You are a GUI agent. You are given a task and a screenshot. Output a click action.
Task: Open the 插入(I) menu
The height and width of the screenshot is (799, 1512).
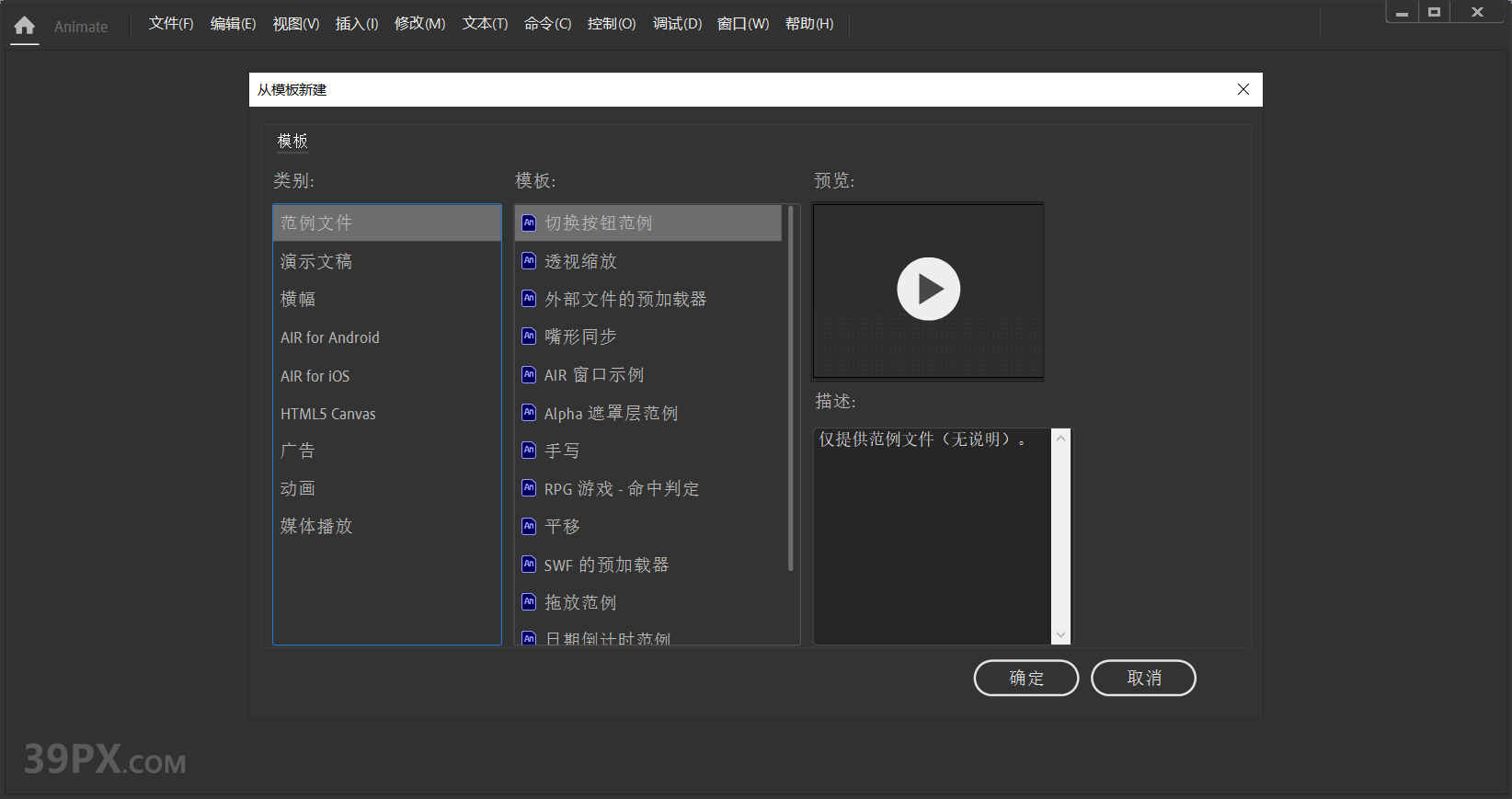[x=357, y=24]
